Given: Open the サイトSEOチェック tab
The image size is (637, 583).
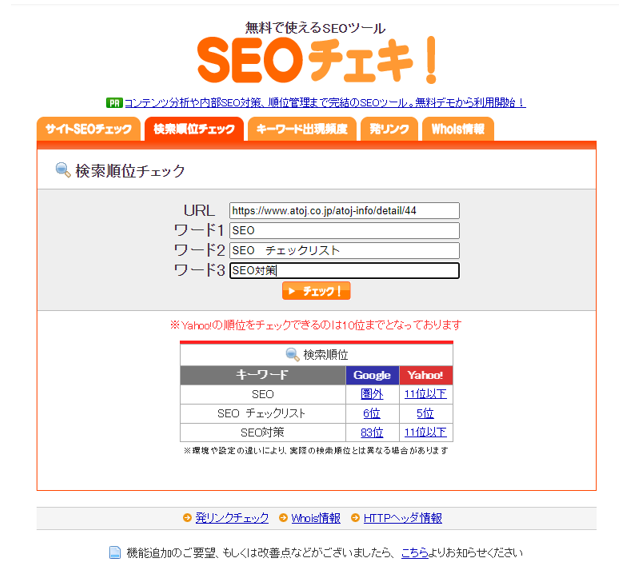Looking at the screenshot, I should (x=89, y=129).
